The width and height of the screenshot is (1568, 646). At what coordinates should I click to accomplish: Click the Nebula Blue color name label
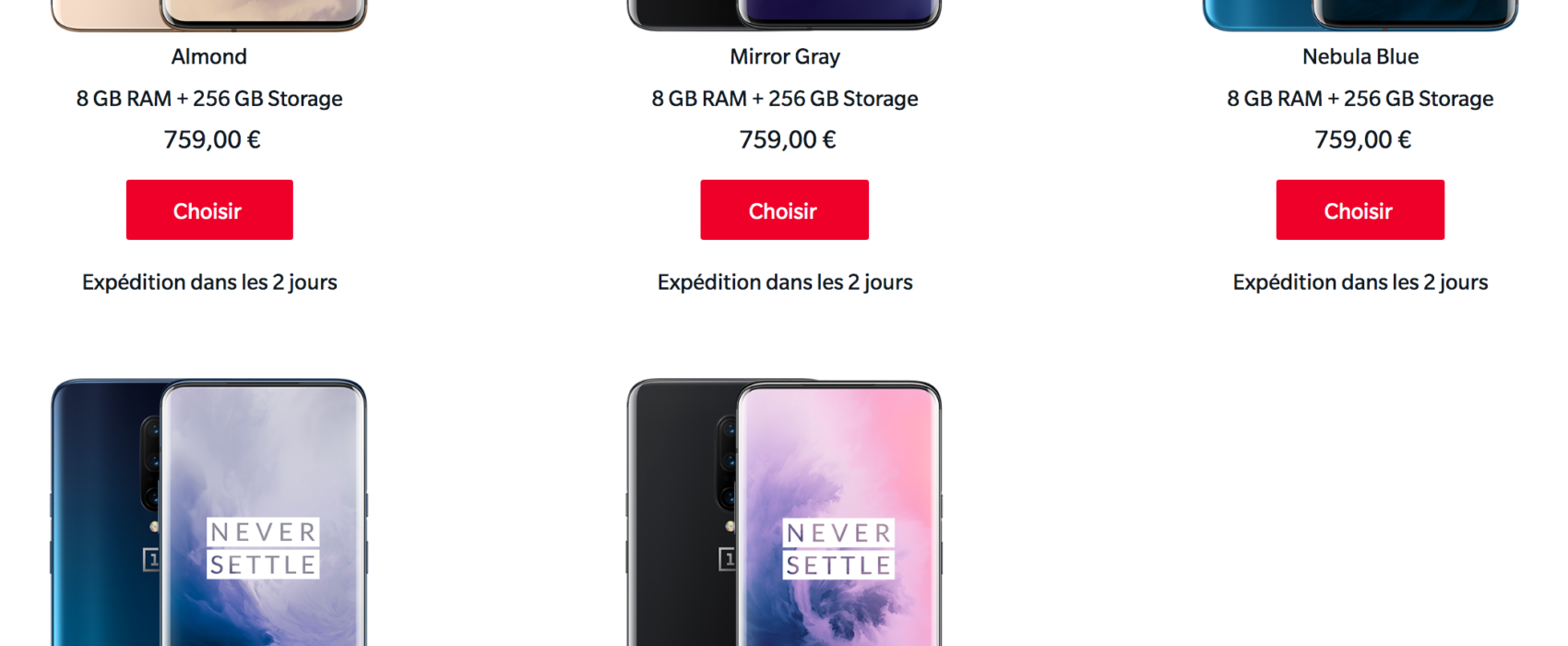coord(1360,56)
